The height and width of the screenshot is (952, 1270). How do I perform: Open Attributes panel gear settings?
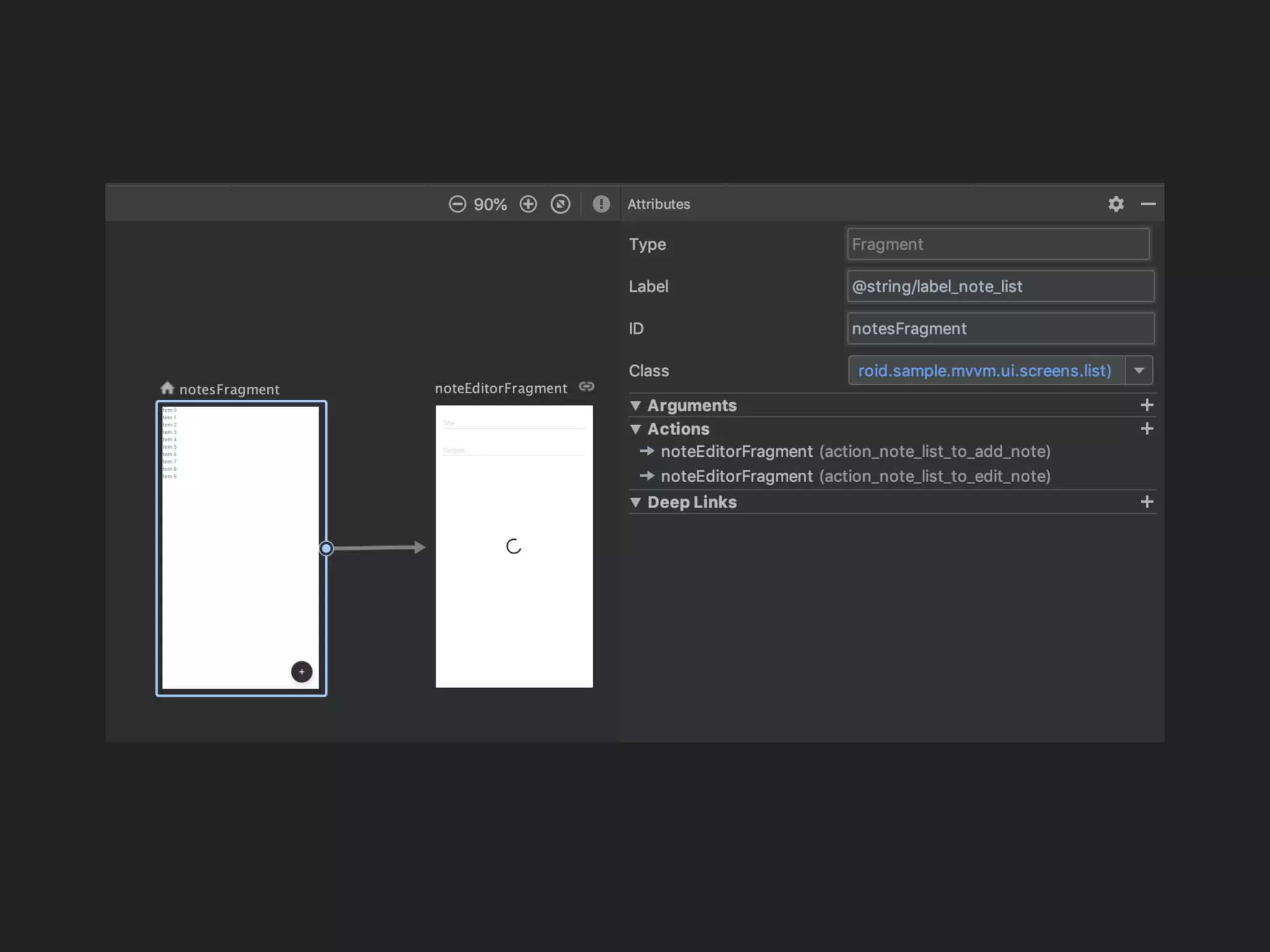click(1116, 204)
